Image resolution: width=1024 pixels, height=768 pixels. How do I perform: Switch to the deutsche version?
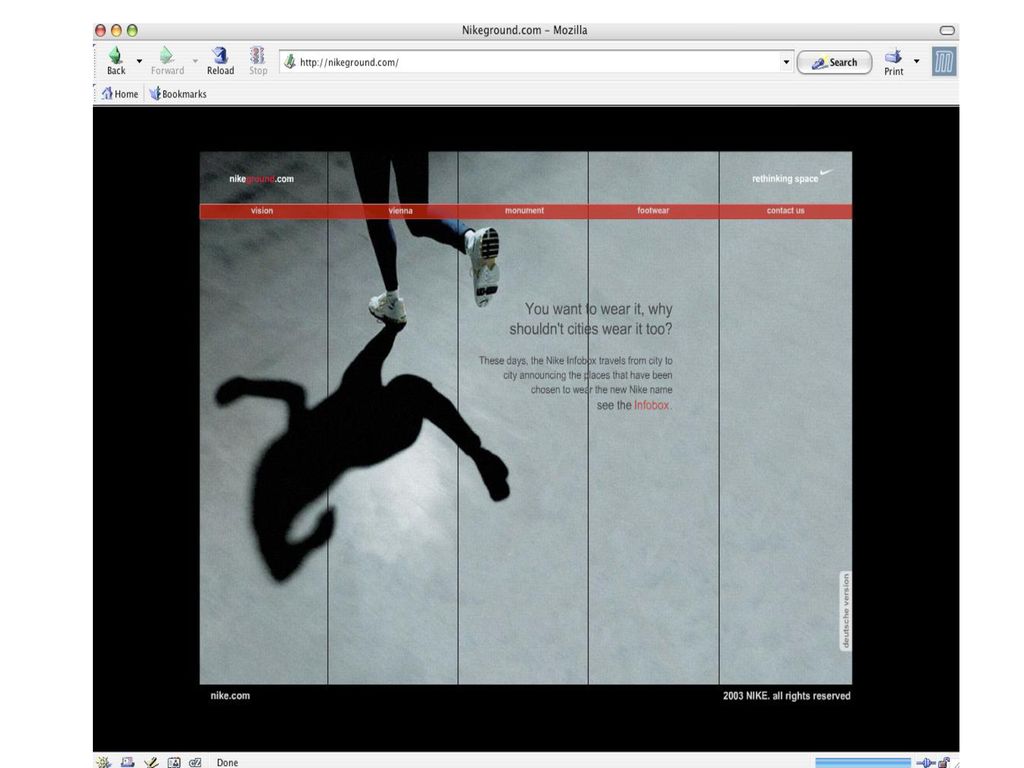[846, 611]
